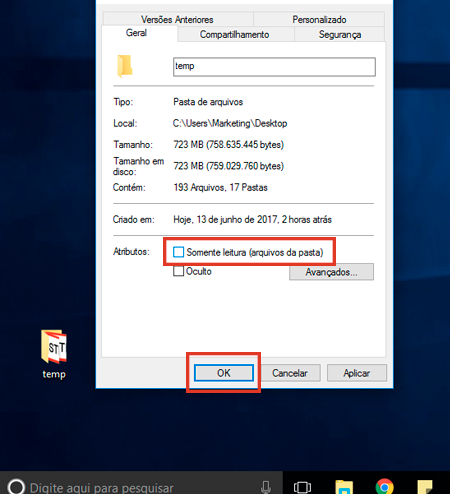Launch Google Chrome from the taskbar
Viewport: 450px width, 494px height.
pos(384,487)
